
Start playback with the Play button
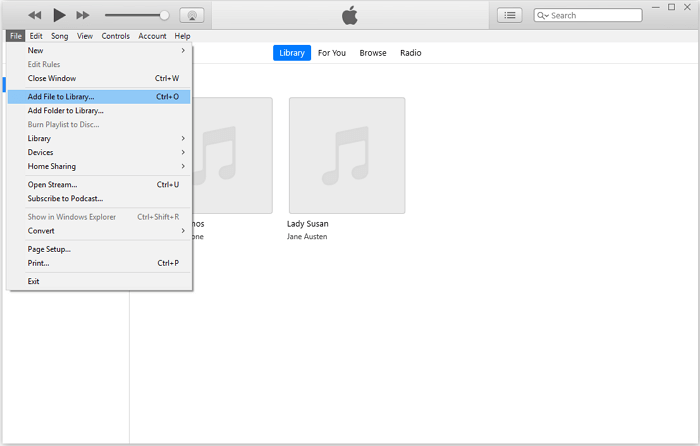[59, 15]
